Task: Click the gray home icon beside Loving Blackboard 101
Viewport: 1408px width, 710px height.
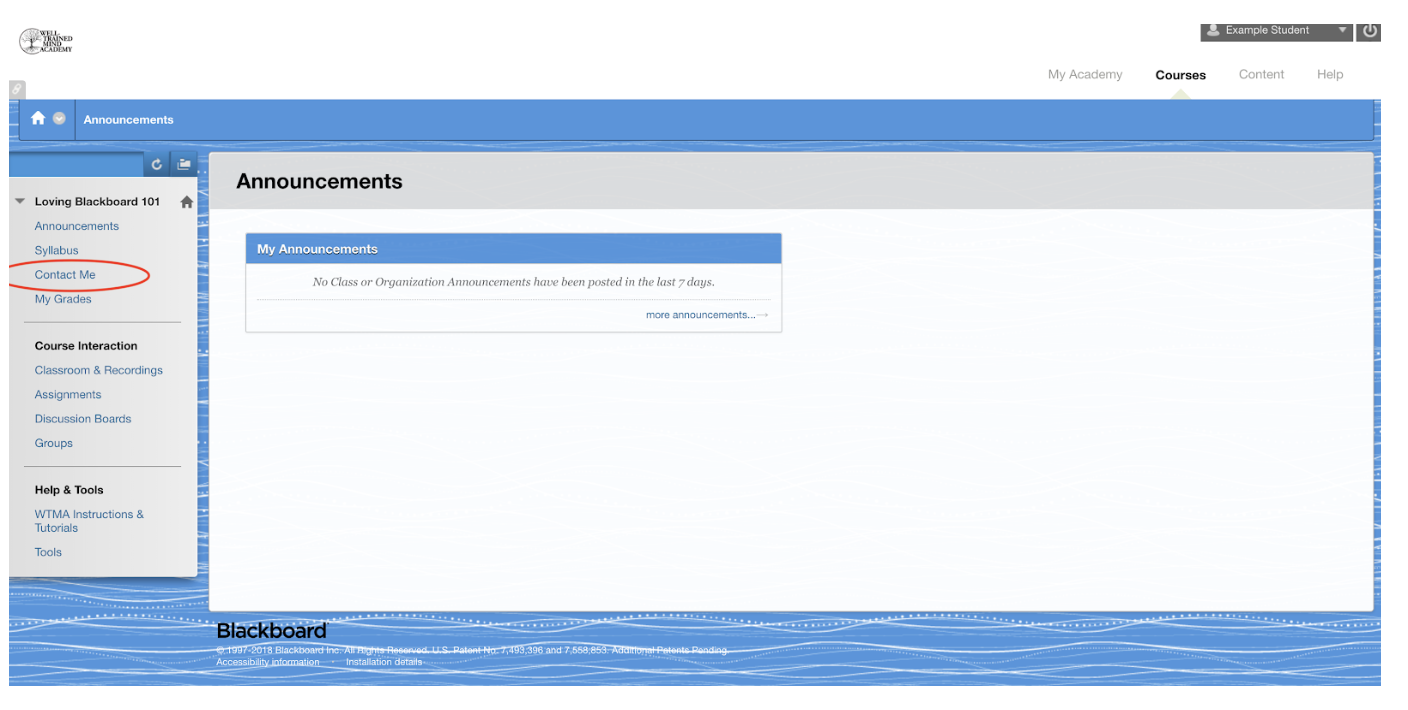Action: (x=186, y=202)
